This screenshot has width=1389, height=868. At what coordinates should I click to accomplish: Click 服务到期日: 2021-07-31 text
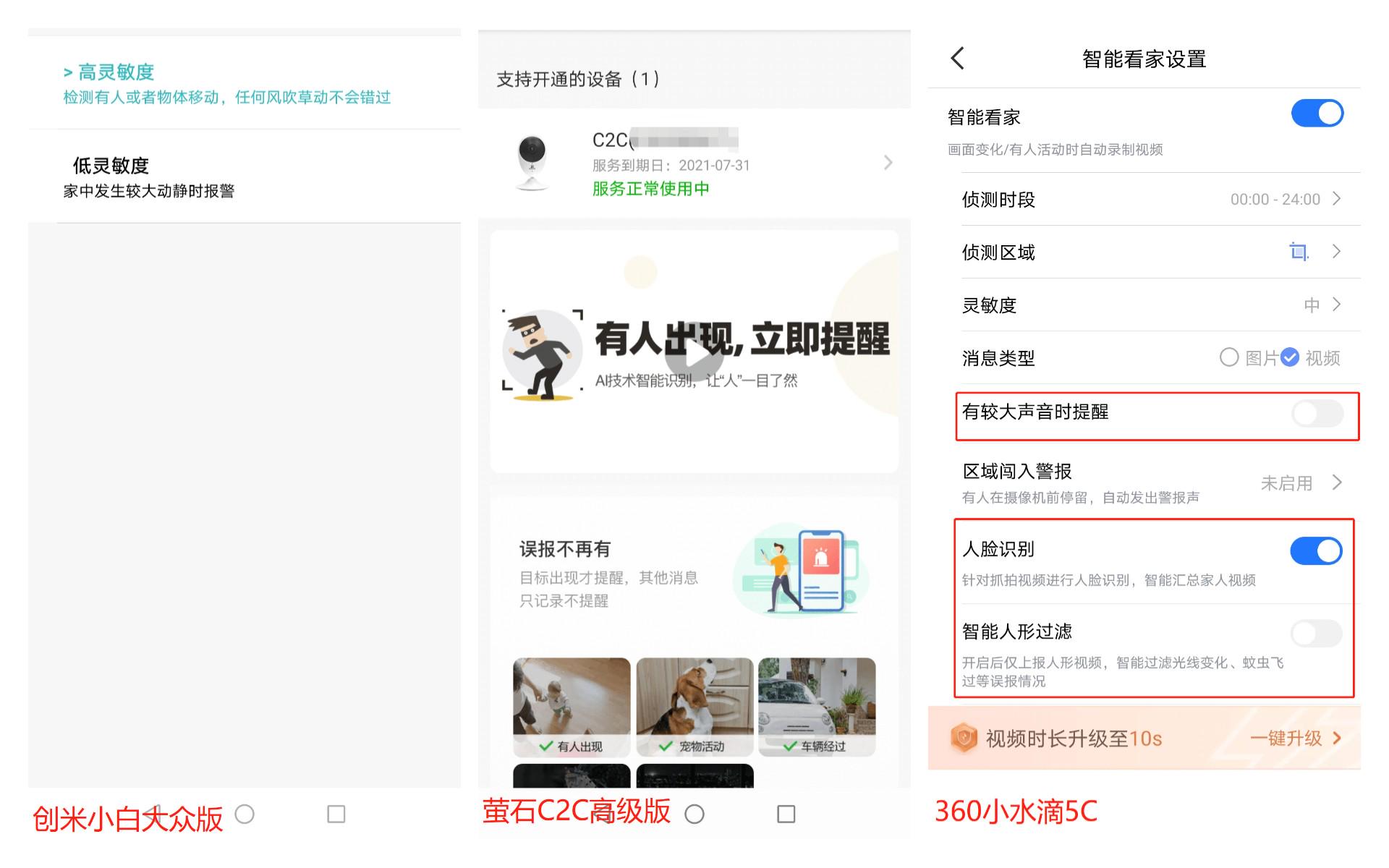click(x=671, y=166)
